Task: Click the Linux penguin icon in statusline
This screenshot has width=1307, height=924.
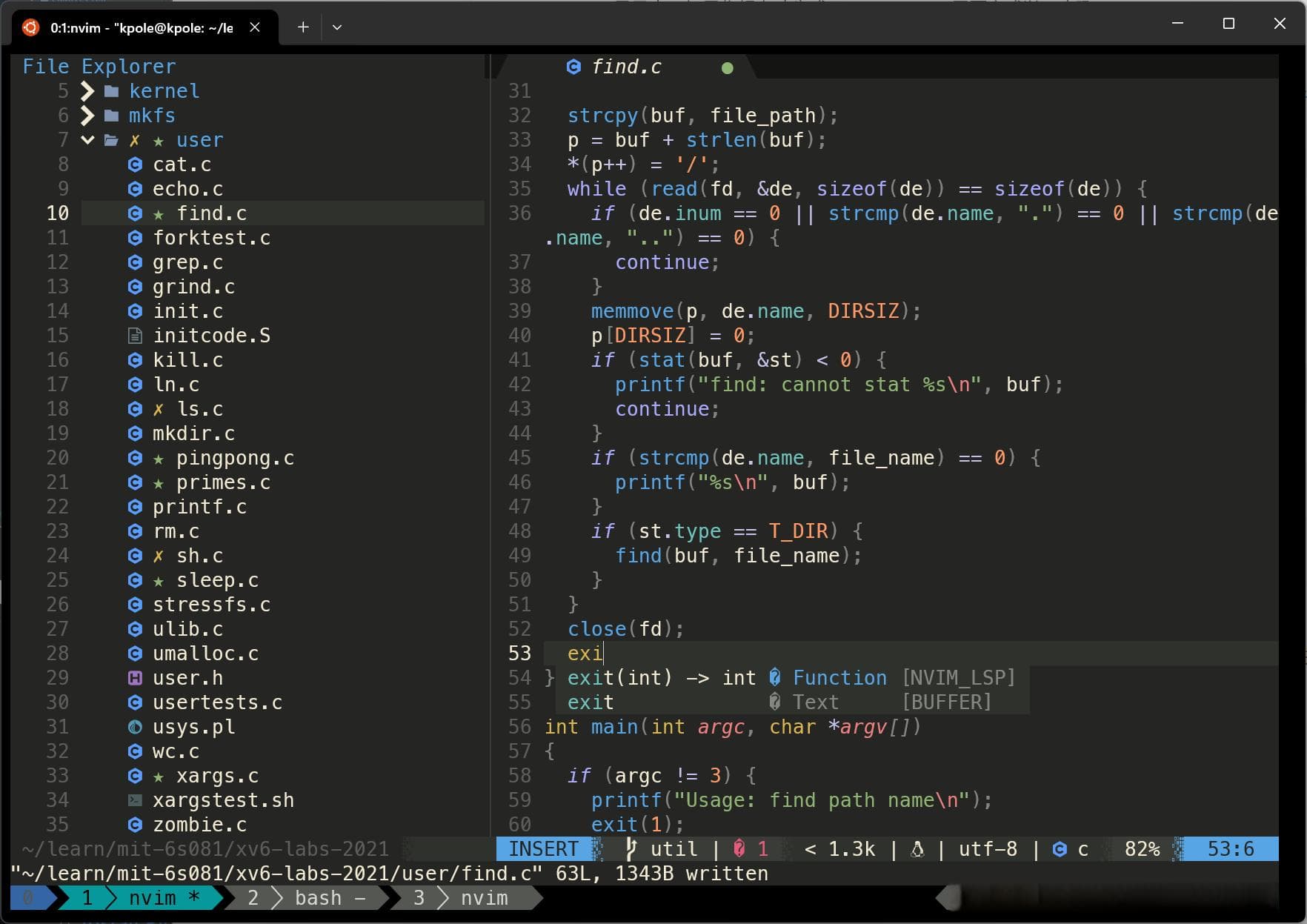Action: [x=917, y=849]
